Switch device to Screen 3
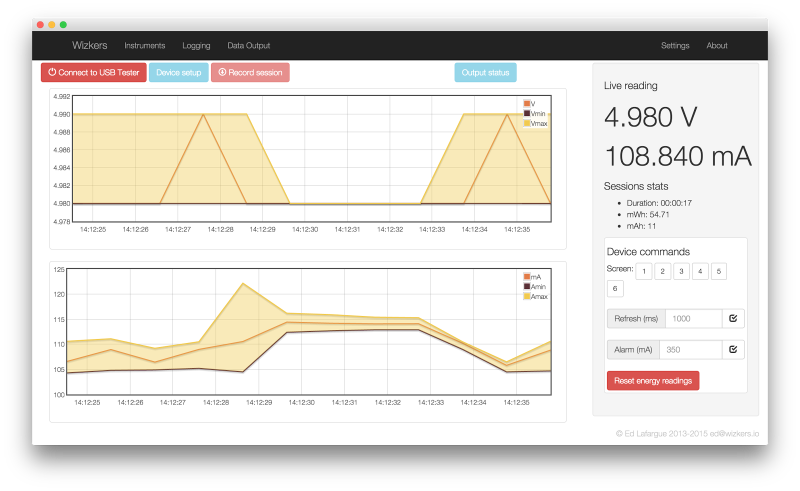This screenshot has height=491, width=800. tap(681, 272)
